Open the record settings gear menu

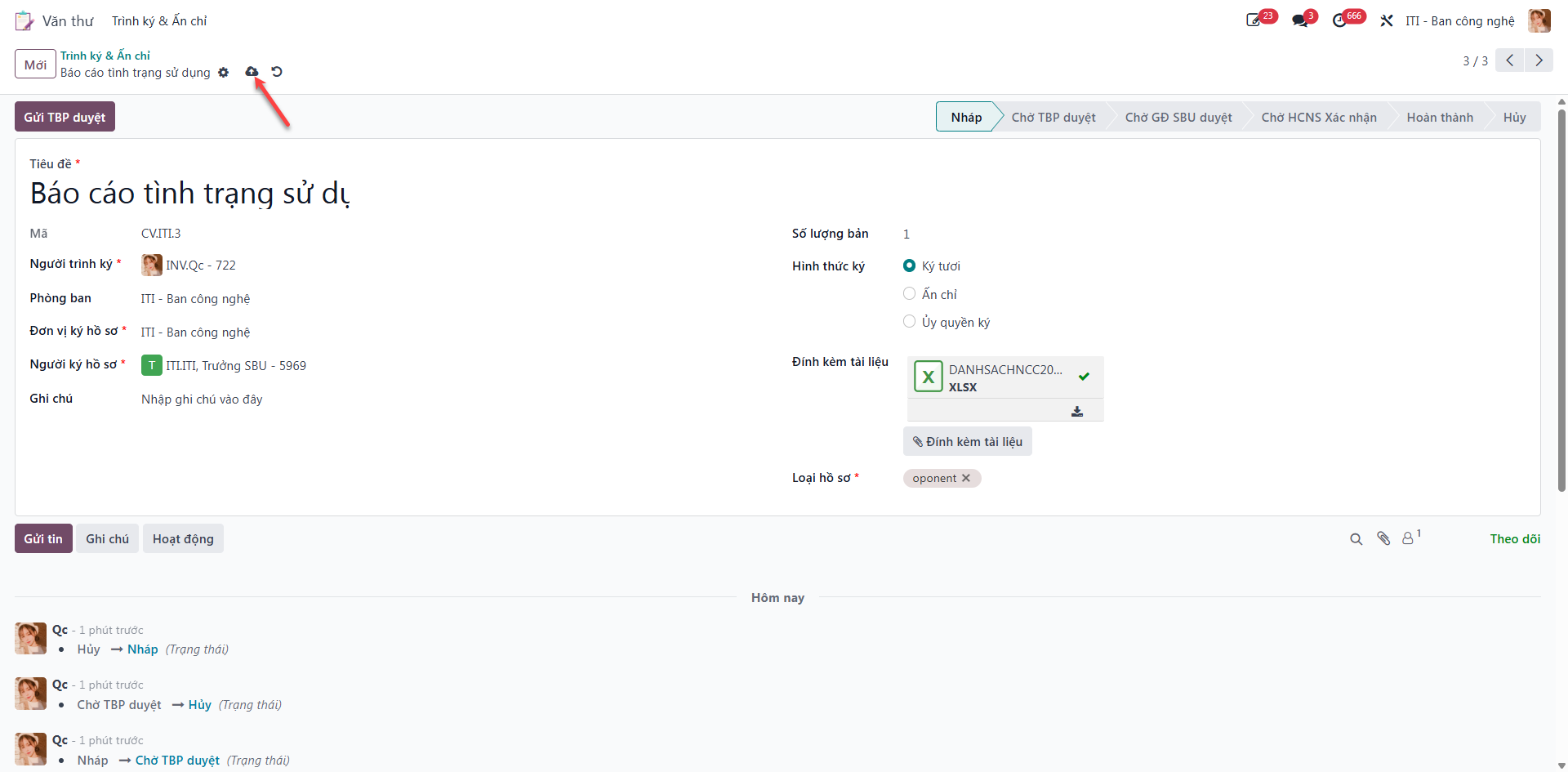coord(224,73)
